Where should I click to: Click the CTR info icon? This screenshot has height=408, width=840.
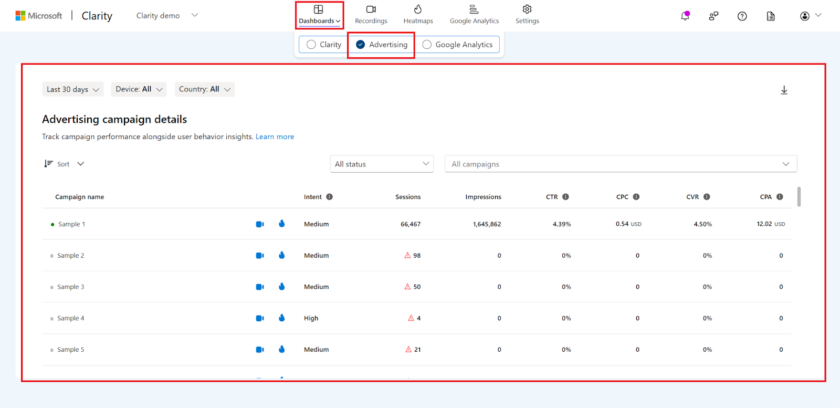(565, 197)
